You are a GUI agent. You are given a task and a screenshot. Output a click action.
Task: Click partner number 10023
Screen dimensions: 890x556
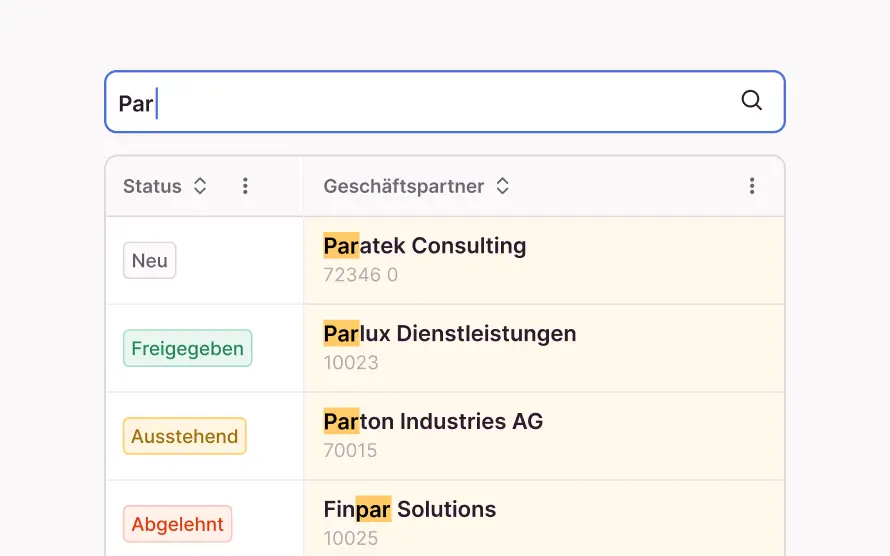click(x=351, y=363)
